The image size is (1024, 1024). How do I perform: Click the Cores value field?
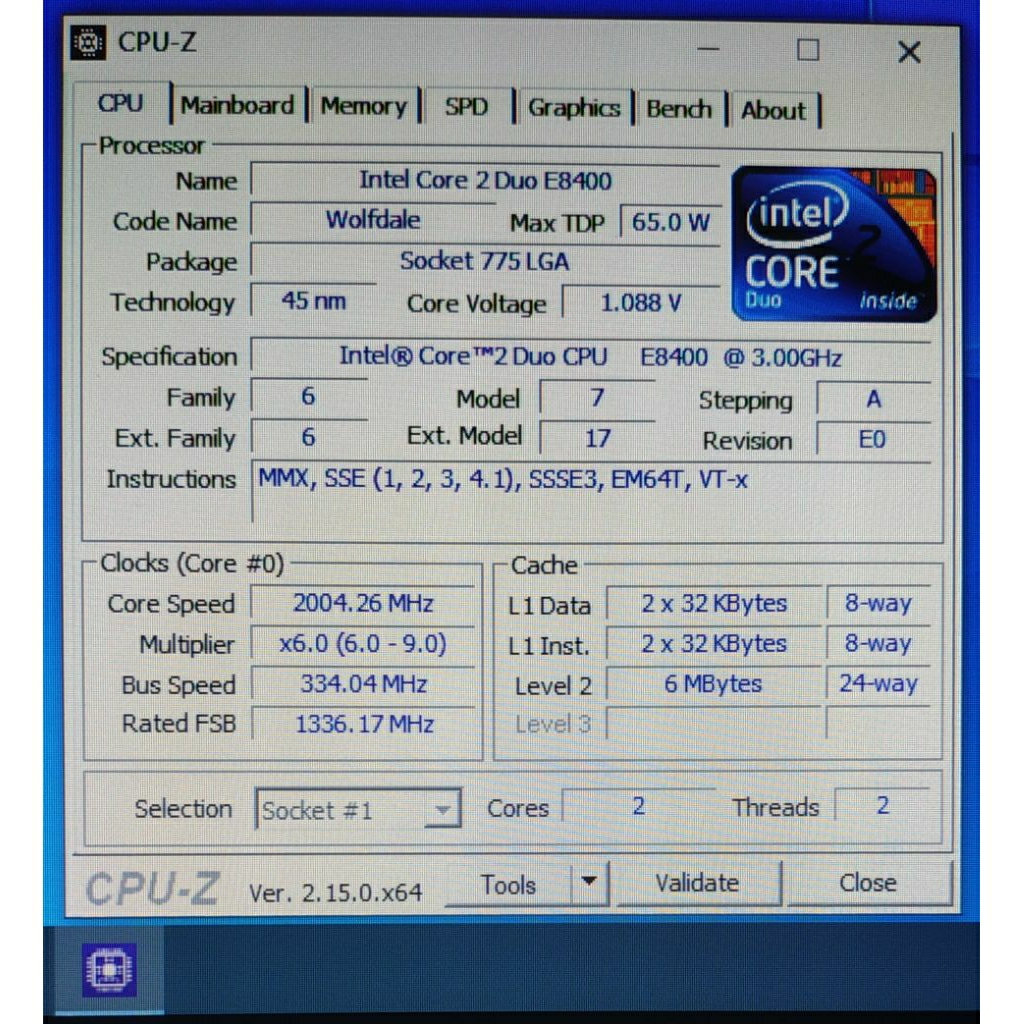[639, 806]
